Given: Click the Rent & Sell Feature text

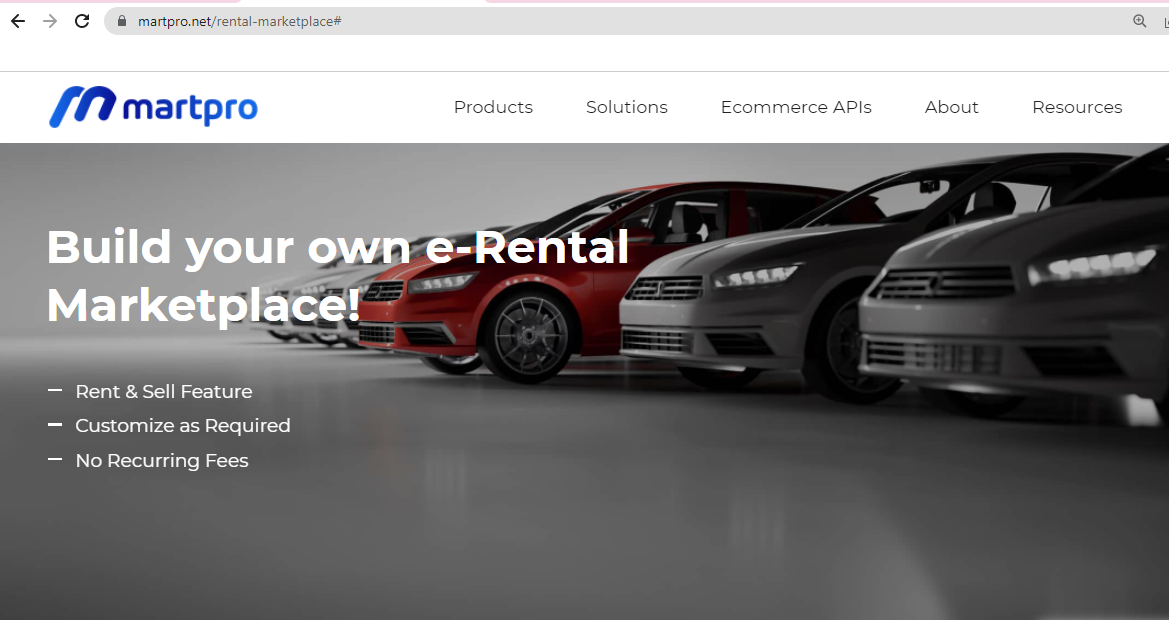Looking at the screenshot, I should 163,391.
